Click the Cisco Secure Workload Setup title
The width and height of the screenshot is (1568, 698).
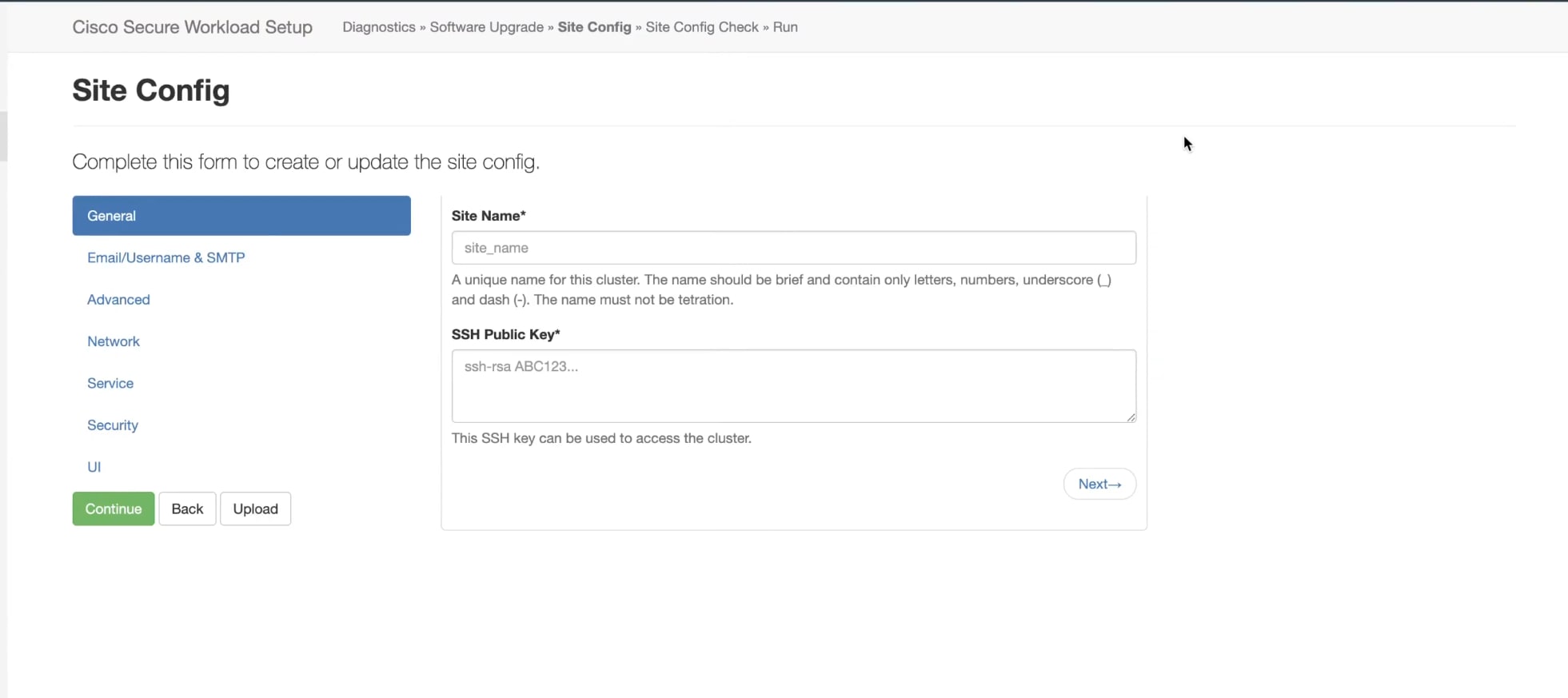pos(192,27)
